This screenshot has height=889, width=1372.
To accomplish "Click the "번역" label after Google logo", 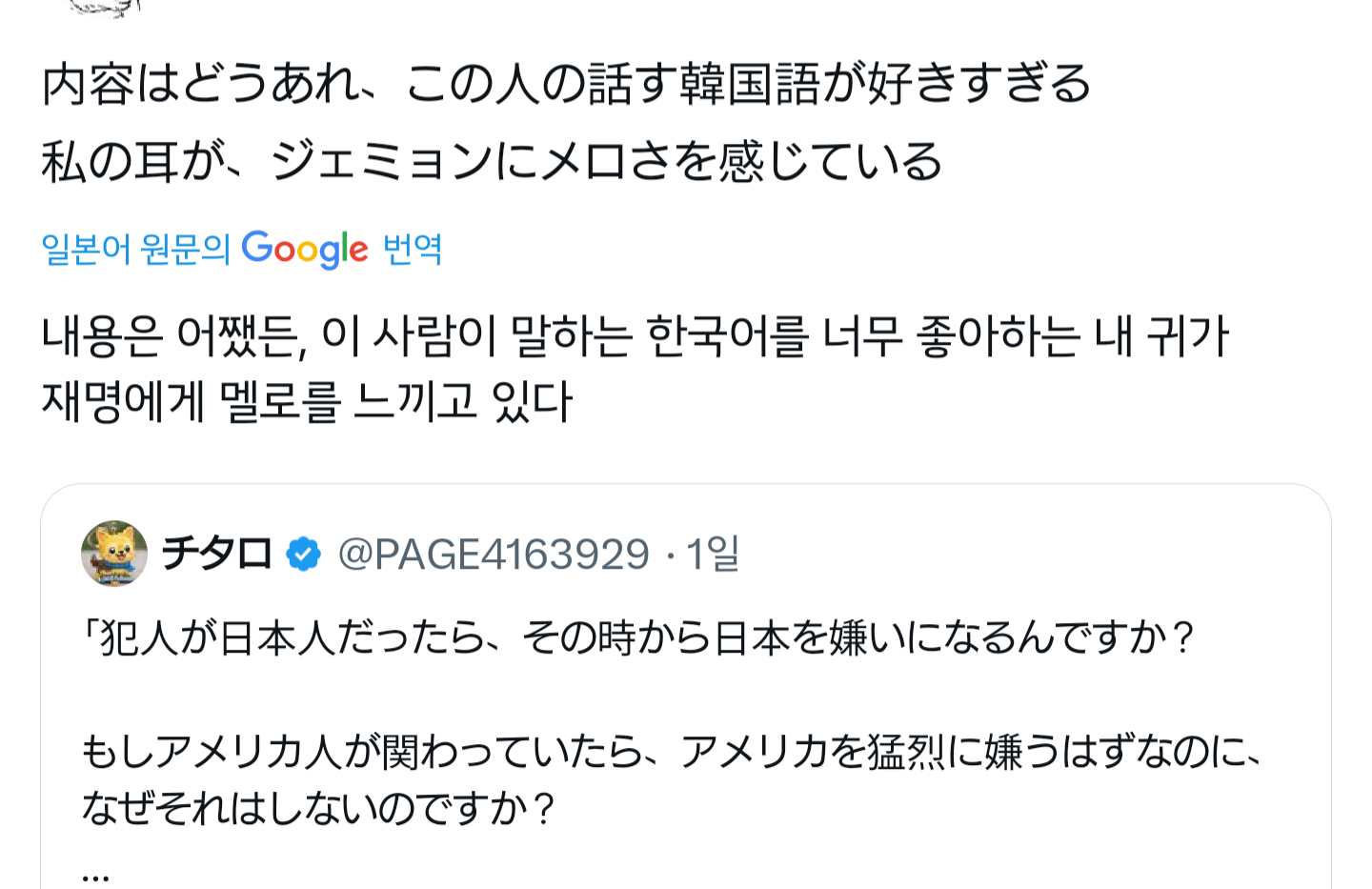I will (x=413, y=250).
